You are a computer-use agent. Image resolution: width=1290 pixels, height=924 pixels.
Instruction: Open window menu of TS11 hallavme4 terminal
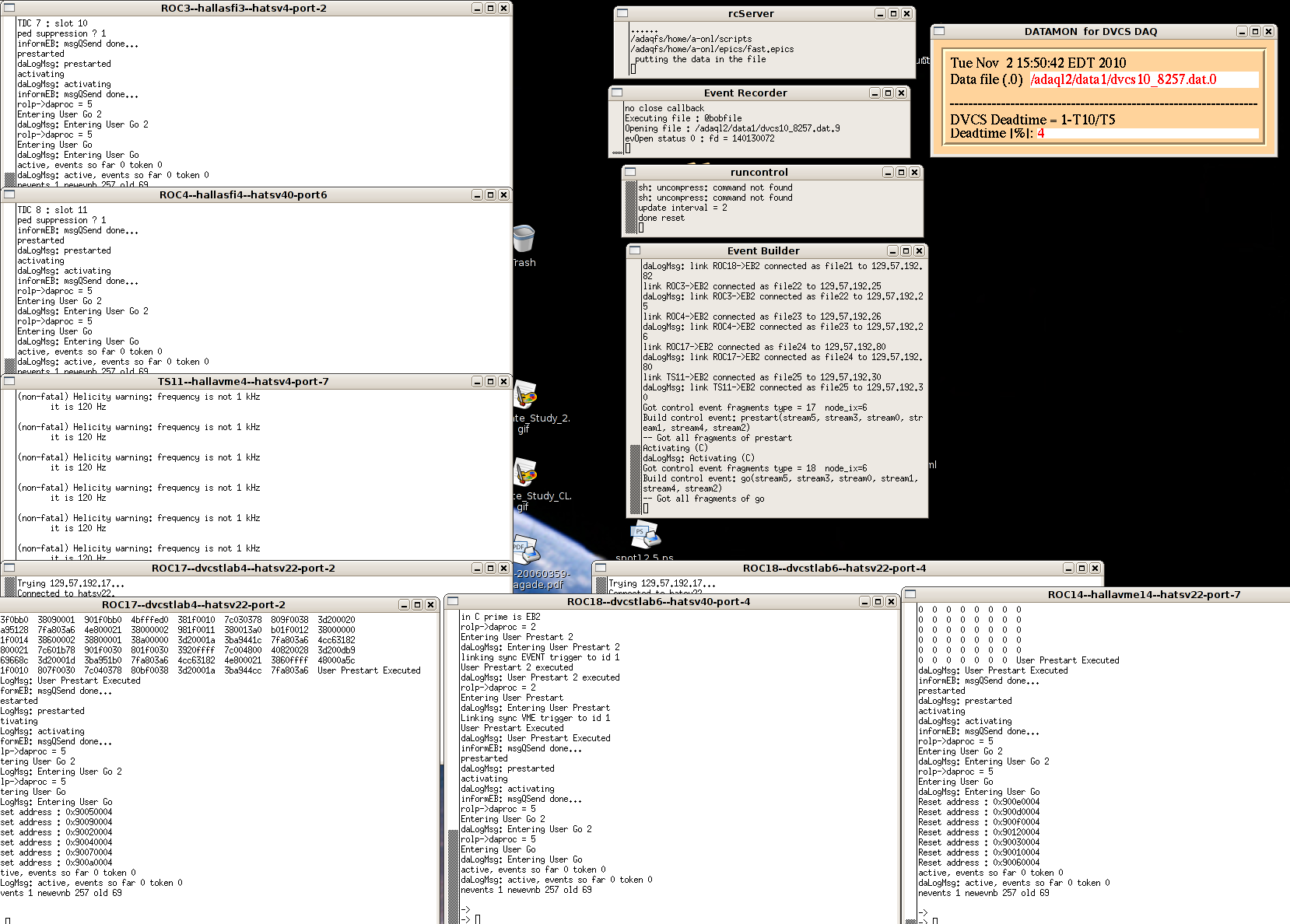coord(9,381)
